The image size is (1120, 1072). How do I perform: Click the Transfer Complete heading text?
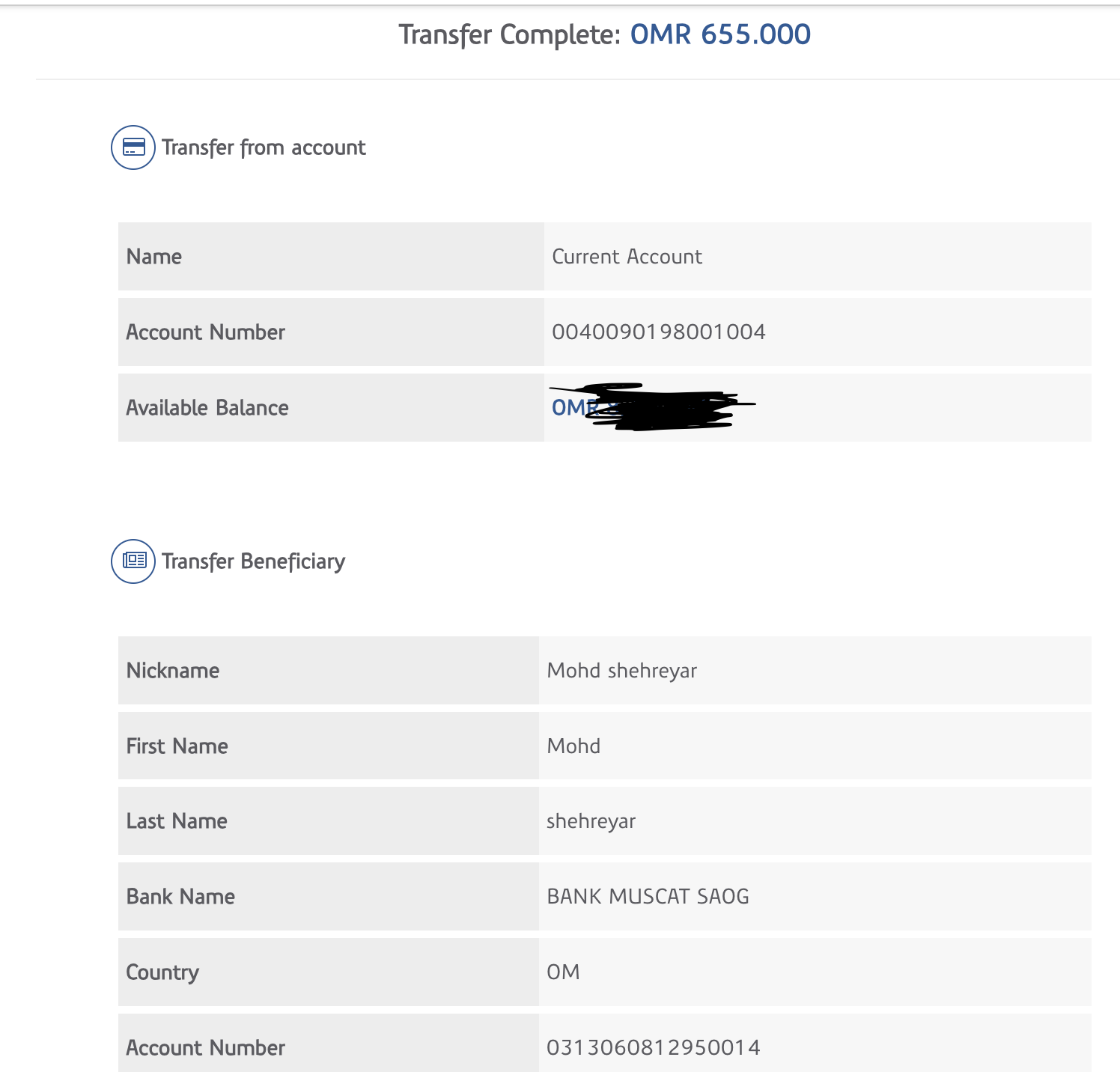(509, 34)
